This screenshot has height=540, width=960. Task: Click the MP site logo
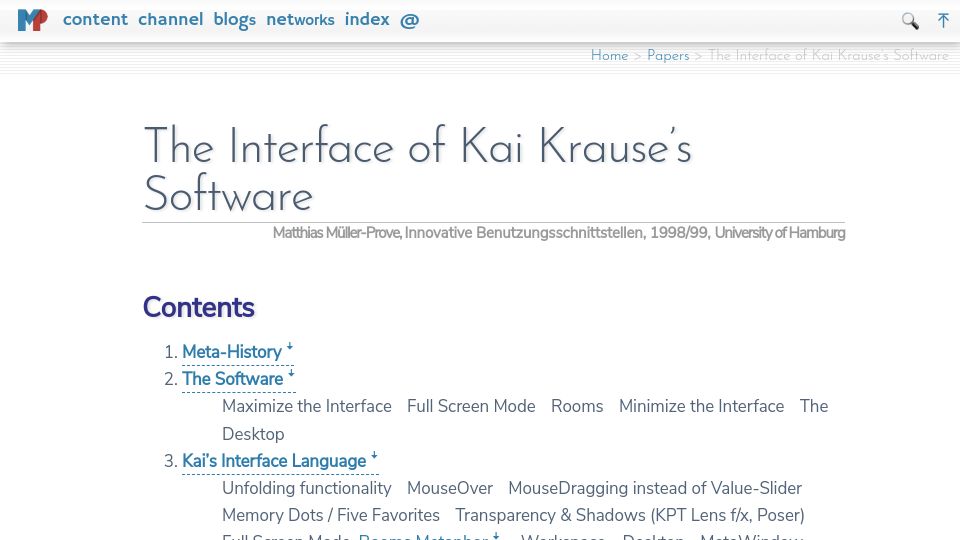coord(32,20)
